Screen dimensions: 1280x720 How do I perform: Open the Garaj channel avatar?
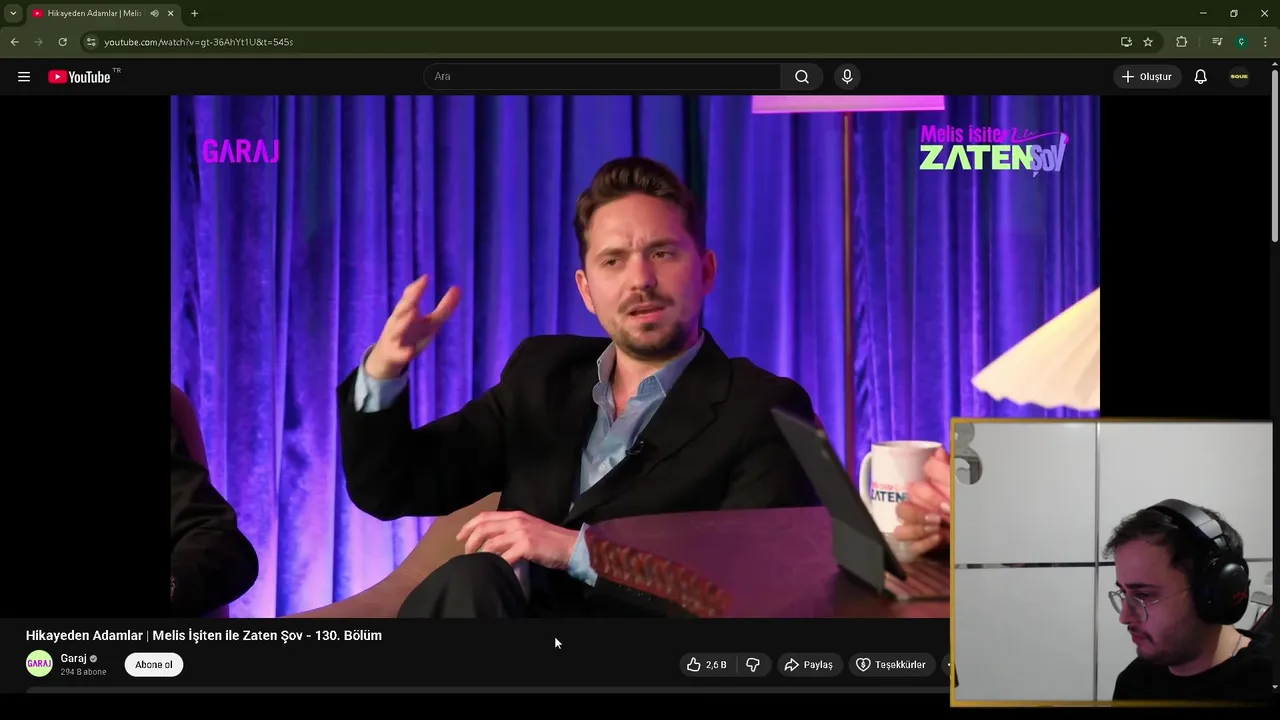[x=39, y=664]
